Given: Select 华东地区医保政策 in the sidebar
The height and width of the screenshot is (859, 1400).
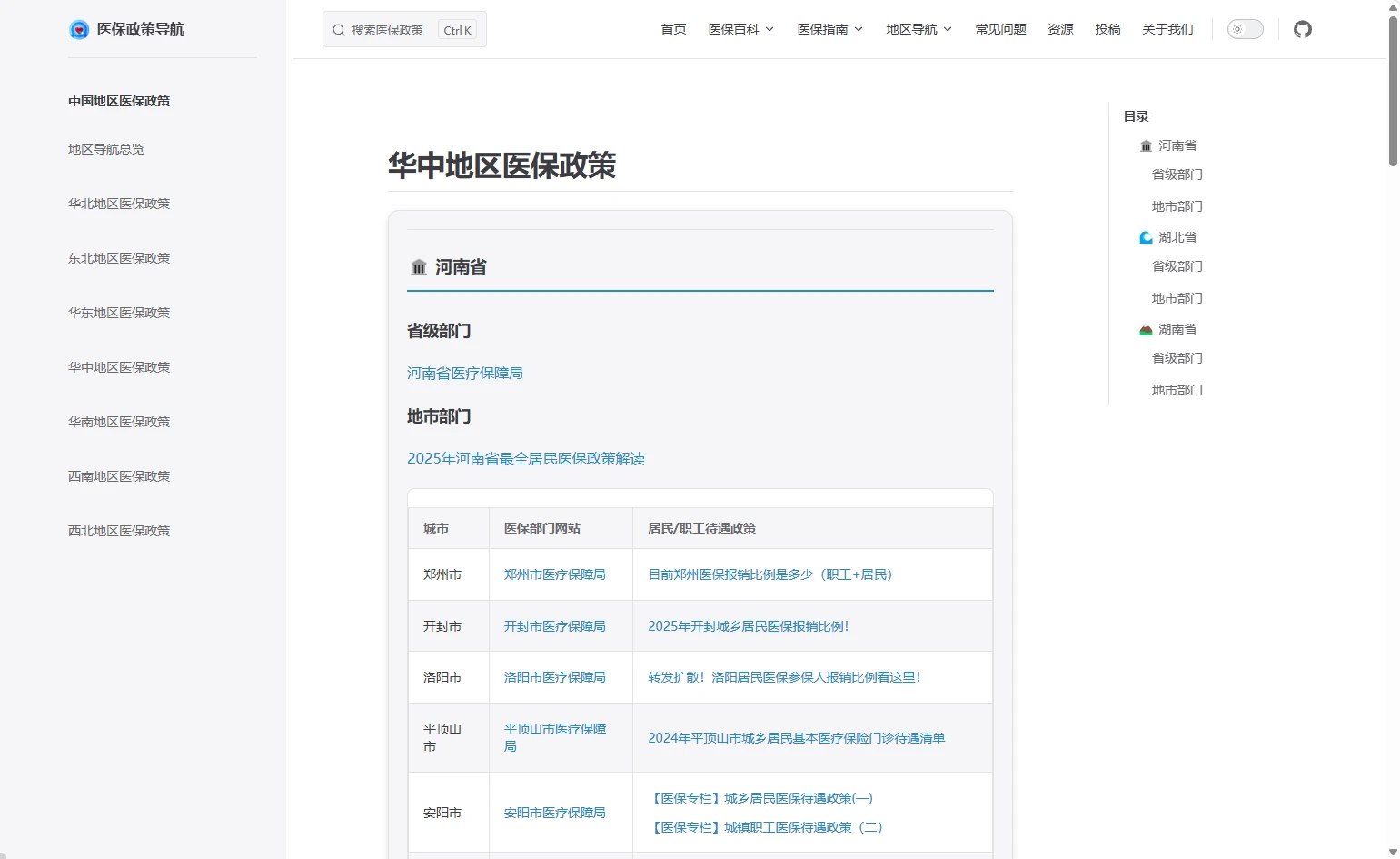Looking at the screenshot, I should 119,313.
